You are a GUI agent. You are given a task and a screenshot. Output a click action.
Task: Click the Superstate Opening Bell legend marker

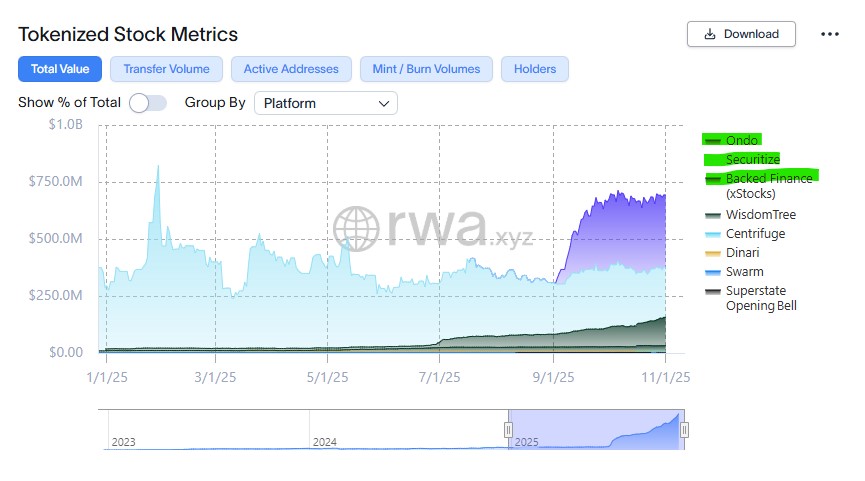click(713, 291)
